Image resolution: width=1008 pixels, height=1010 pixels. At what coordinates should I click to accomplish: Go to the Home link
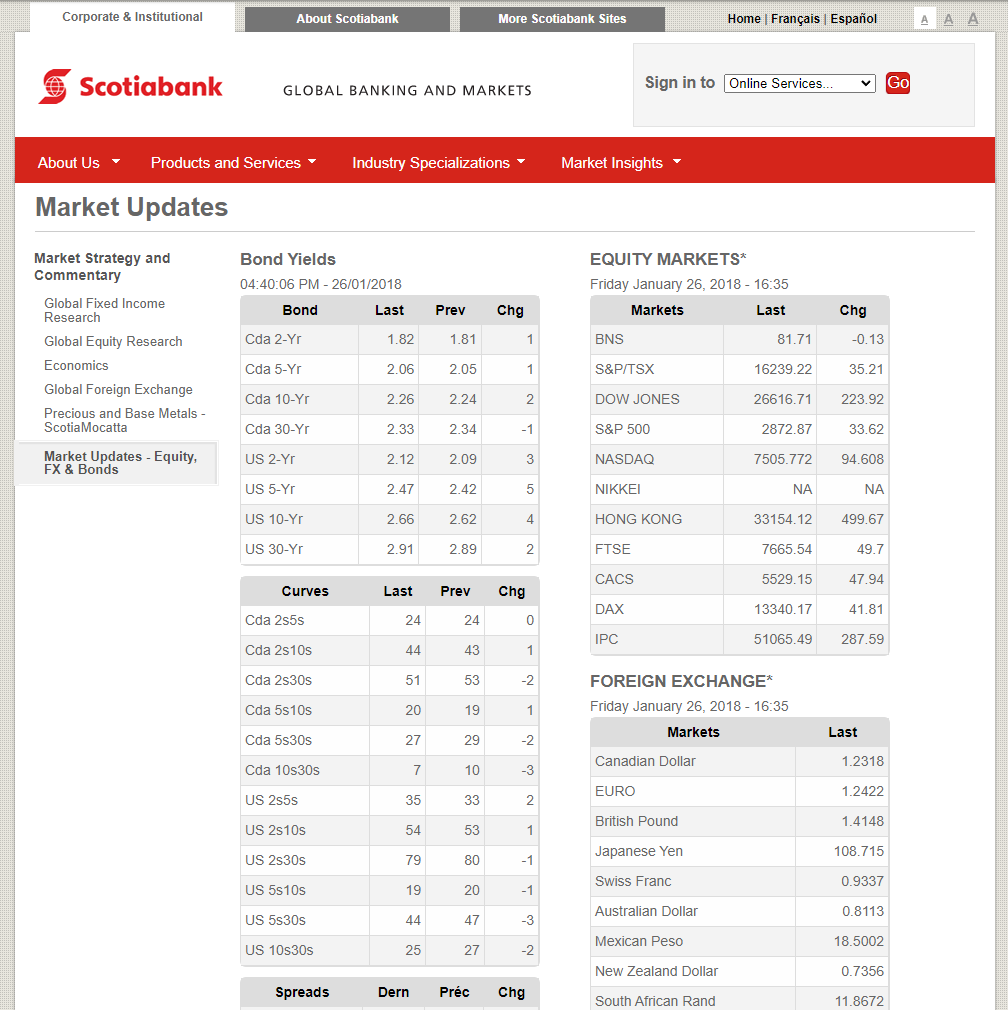[x=744, y=19]
